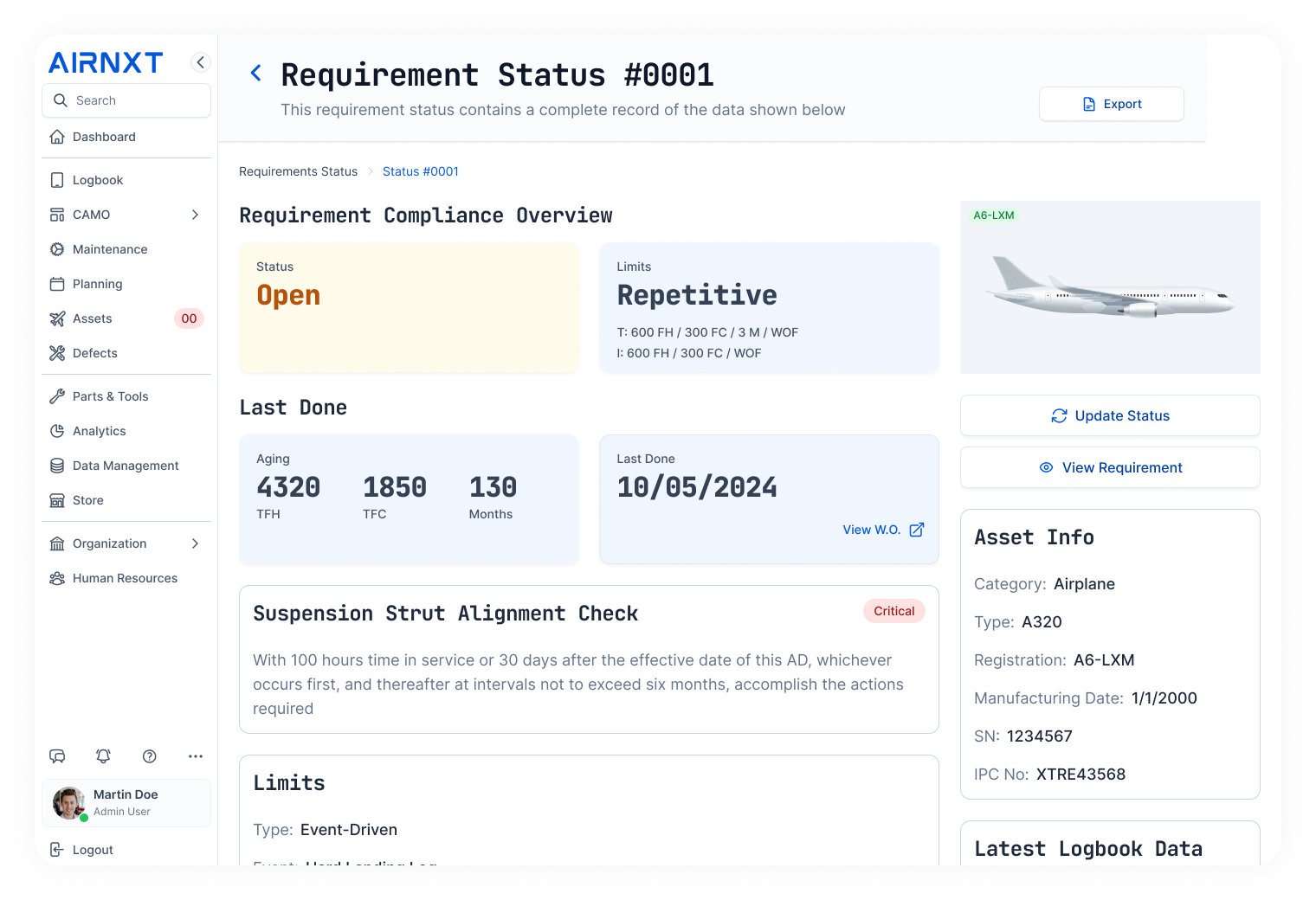This screenshot has width=1316, height=900.
Task: Open the more options ellipsis menu
Action: 195,756
